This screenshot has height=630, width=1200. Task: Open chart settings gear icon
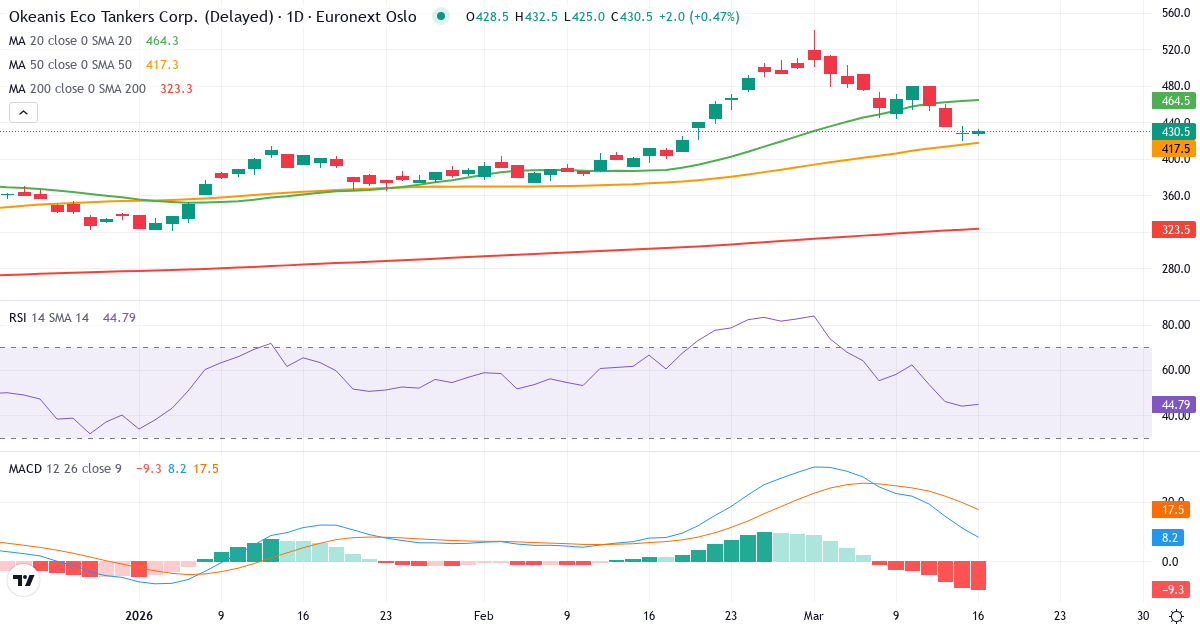(x=1177, y=616)
